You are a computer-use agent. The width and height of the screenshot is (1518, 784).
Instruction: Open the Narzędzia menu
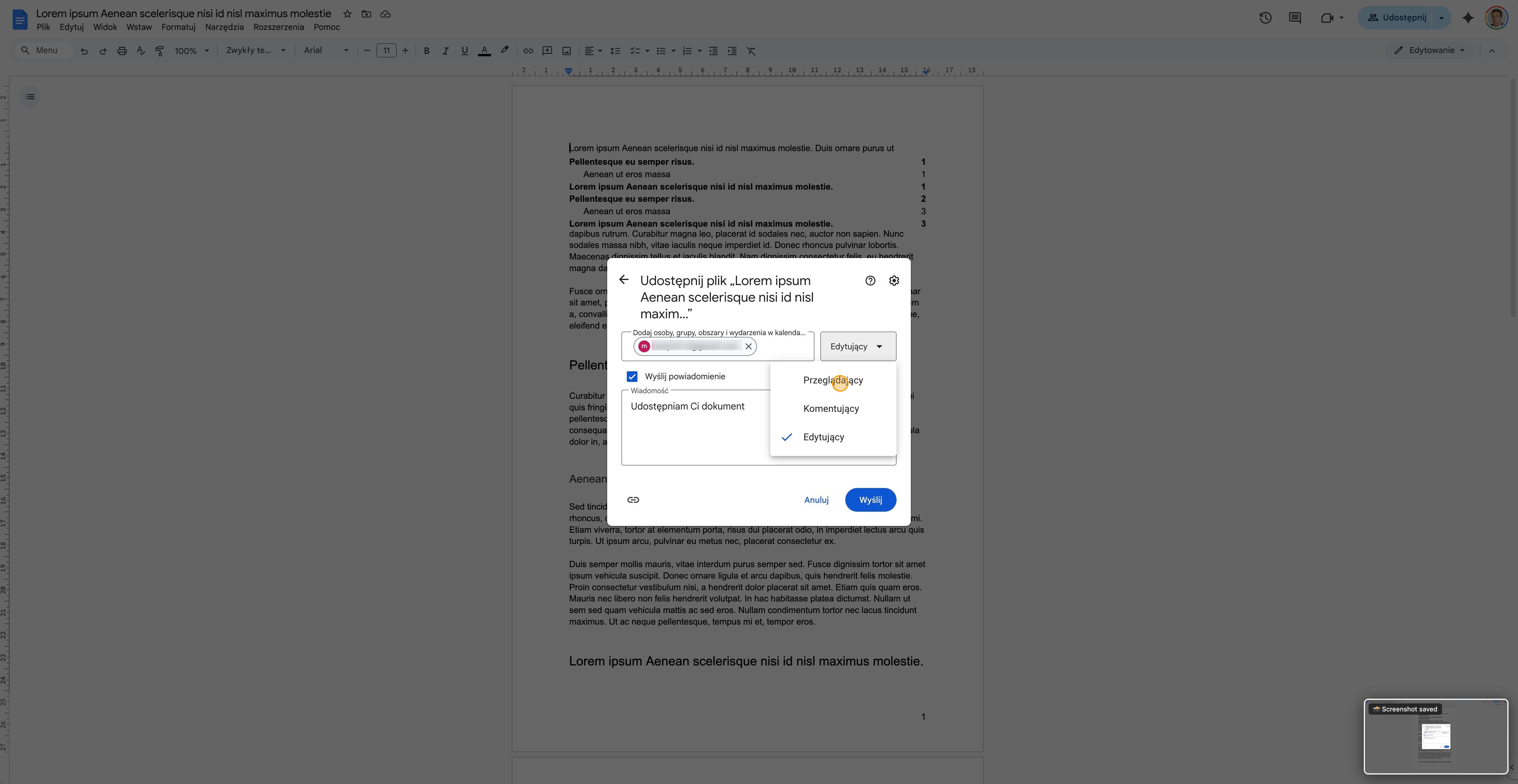(224, 27)
